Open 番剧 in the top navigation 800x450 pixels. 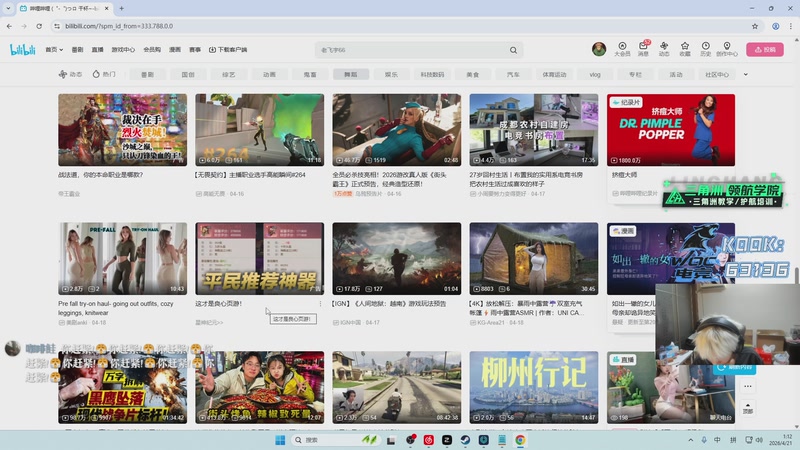(x=78, y=49)
